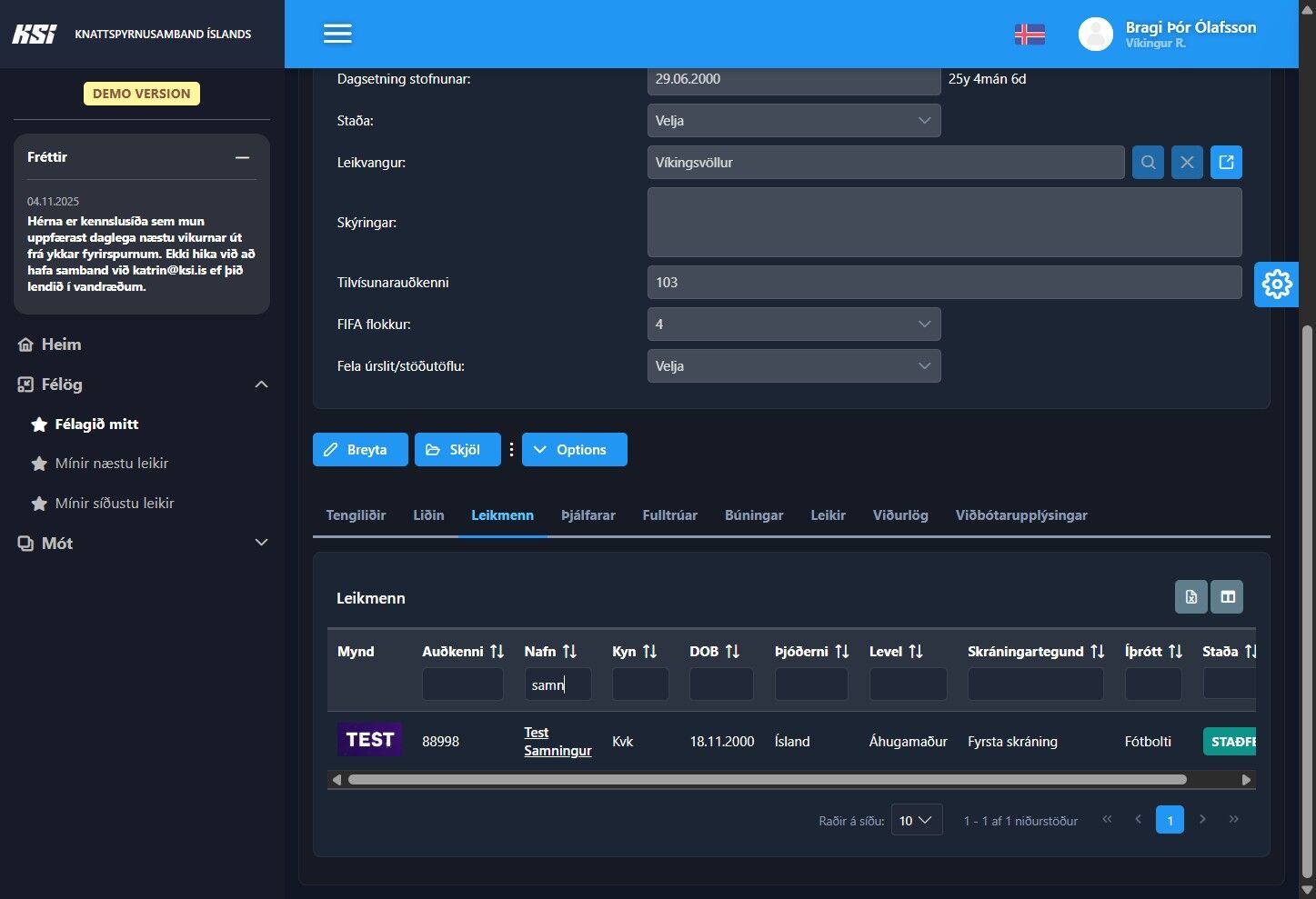This screenshot has width=1316, height=899.
Task: Click the page vertical scrollbar
Action: click(1309, 600)
